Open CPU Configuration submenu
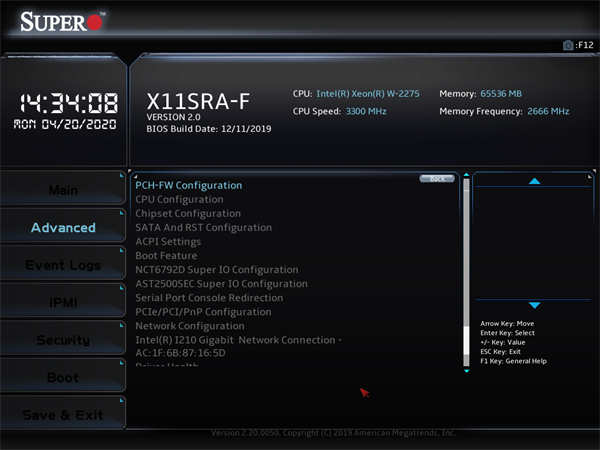 pos(179,199)
